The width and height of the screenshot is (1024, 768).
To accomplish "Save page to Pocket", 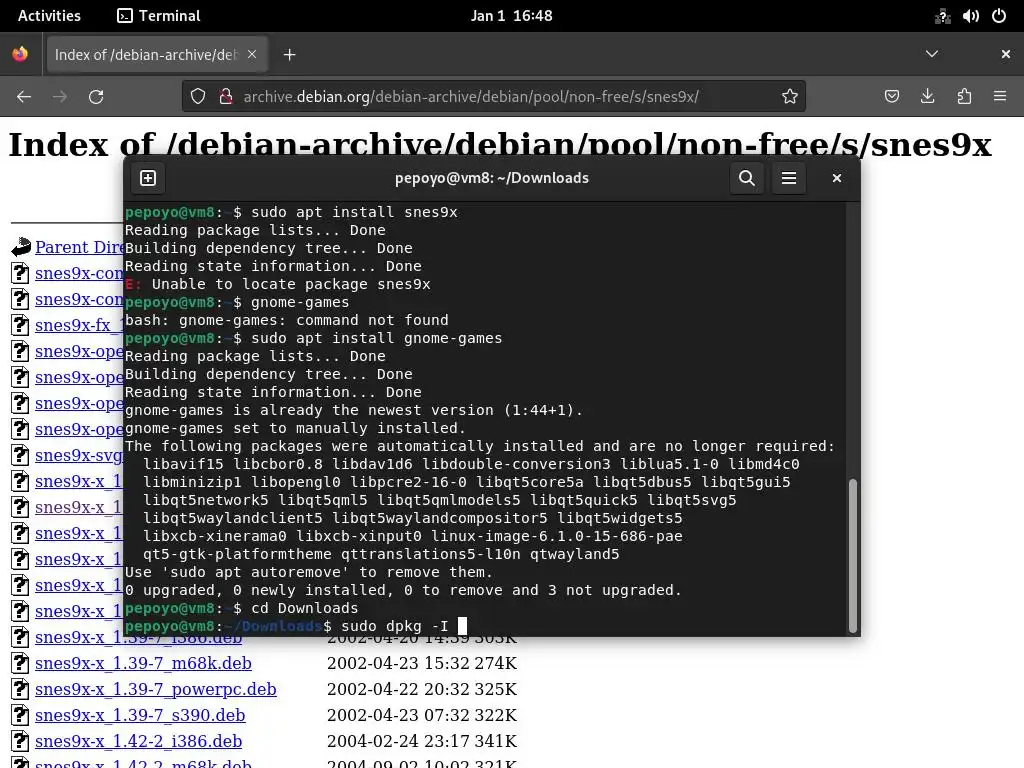I will pos(891,97).
